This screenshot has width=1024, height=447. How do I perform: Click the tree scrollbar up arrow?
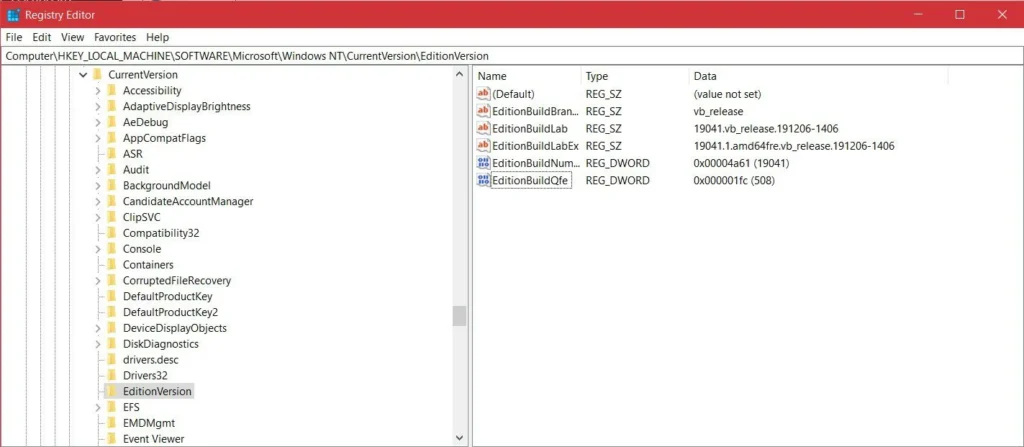(459, 74)
